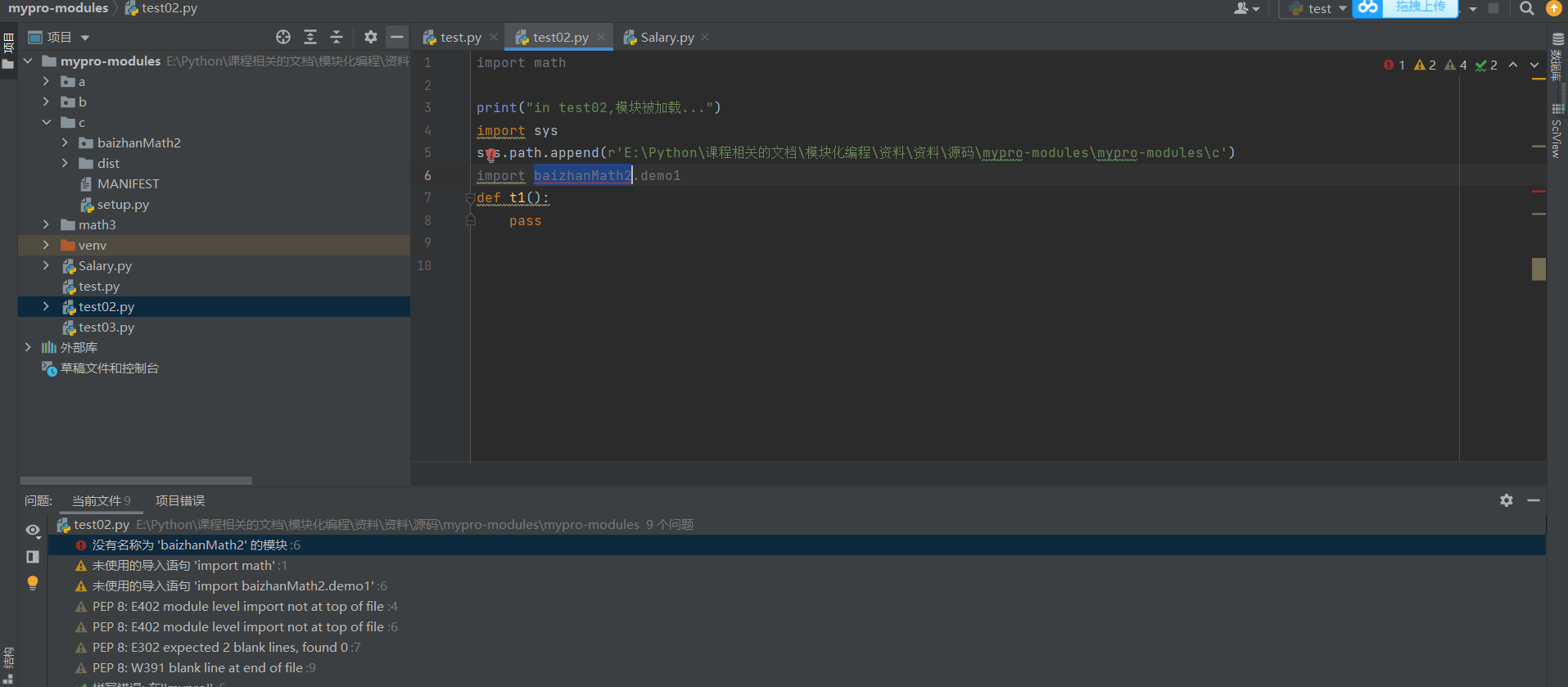Click the gray stop square button
Viewport: 1568px width, 687px height.
click(1493, 8)
